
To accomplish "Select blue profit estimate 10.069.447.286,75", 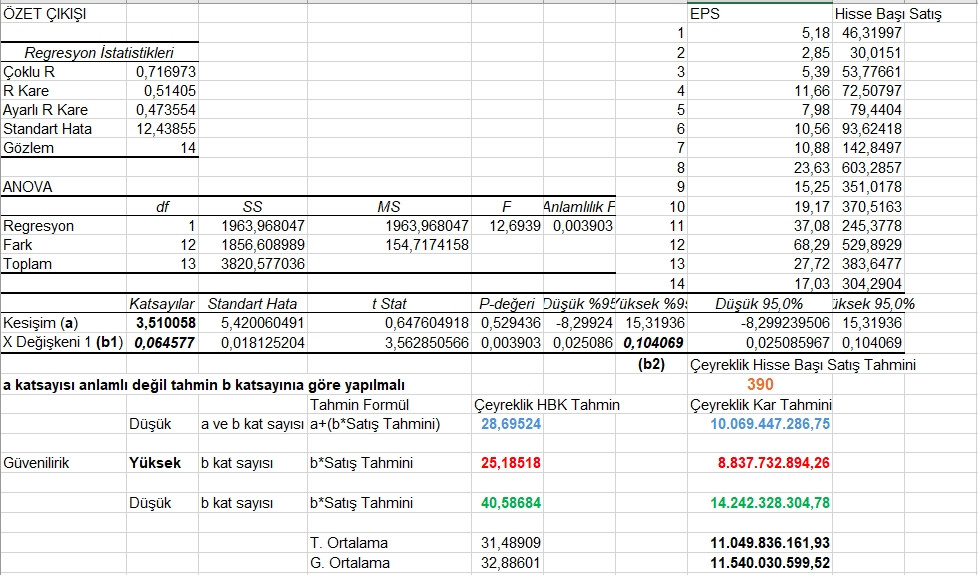I will 770,424.
